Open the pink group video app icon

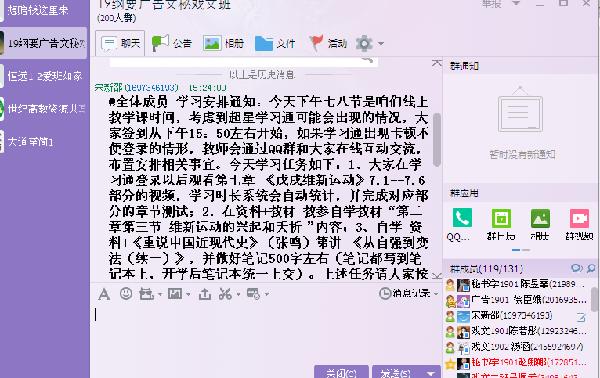point(579,218)
